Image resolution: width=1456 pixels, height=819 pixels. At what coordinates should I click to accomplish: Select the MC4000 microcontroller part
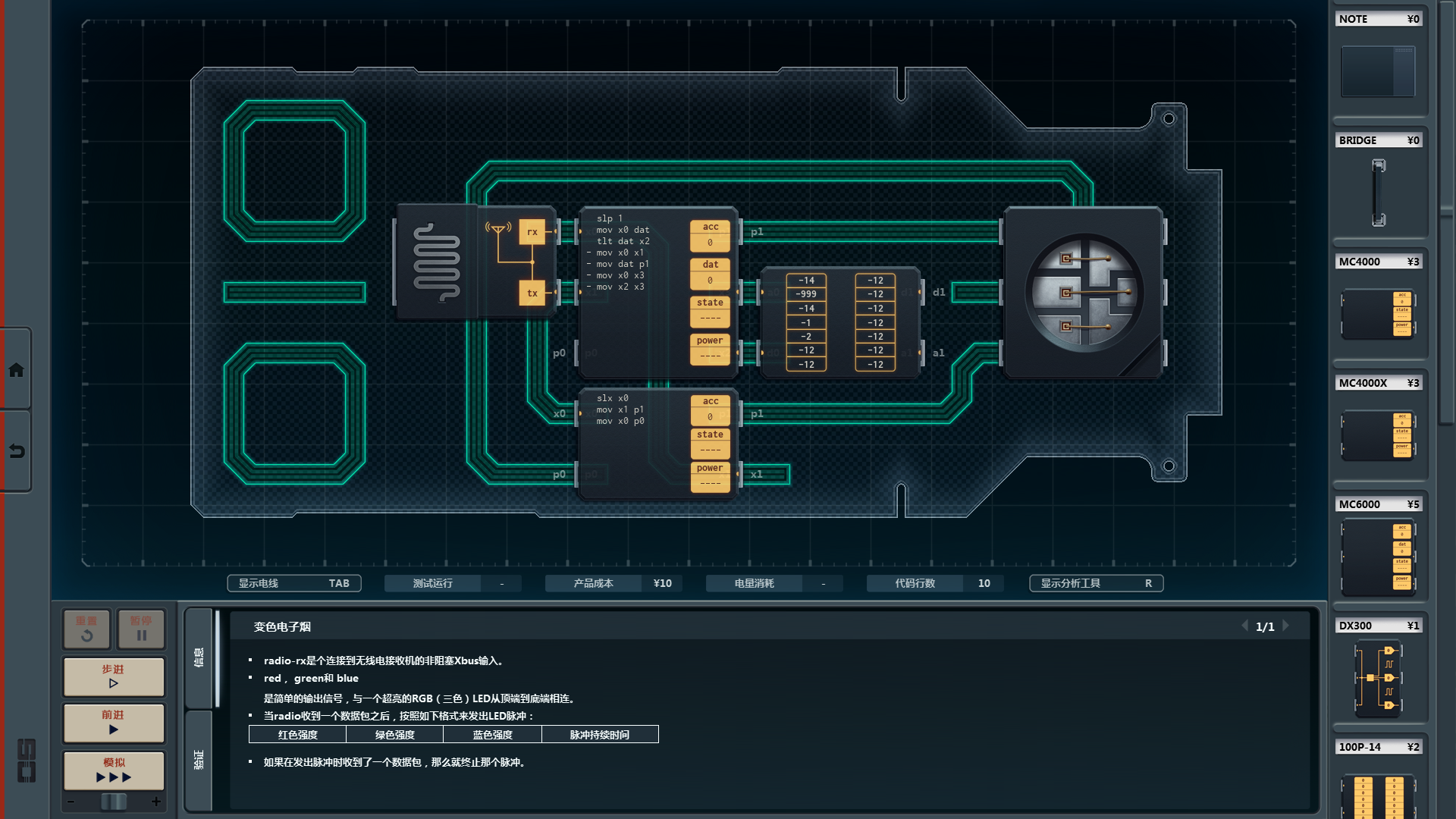(x=1378, y=313)
